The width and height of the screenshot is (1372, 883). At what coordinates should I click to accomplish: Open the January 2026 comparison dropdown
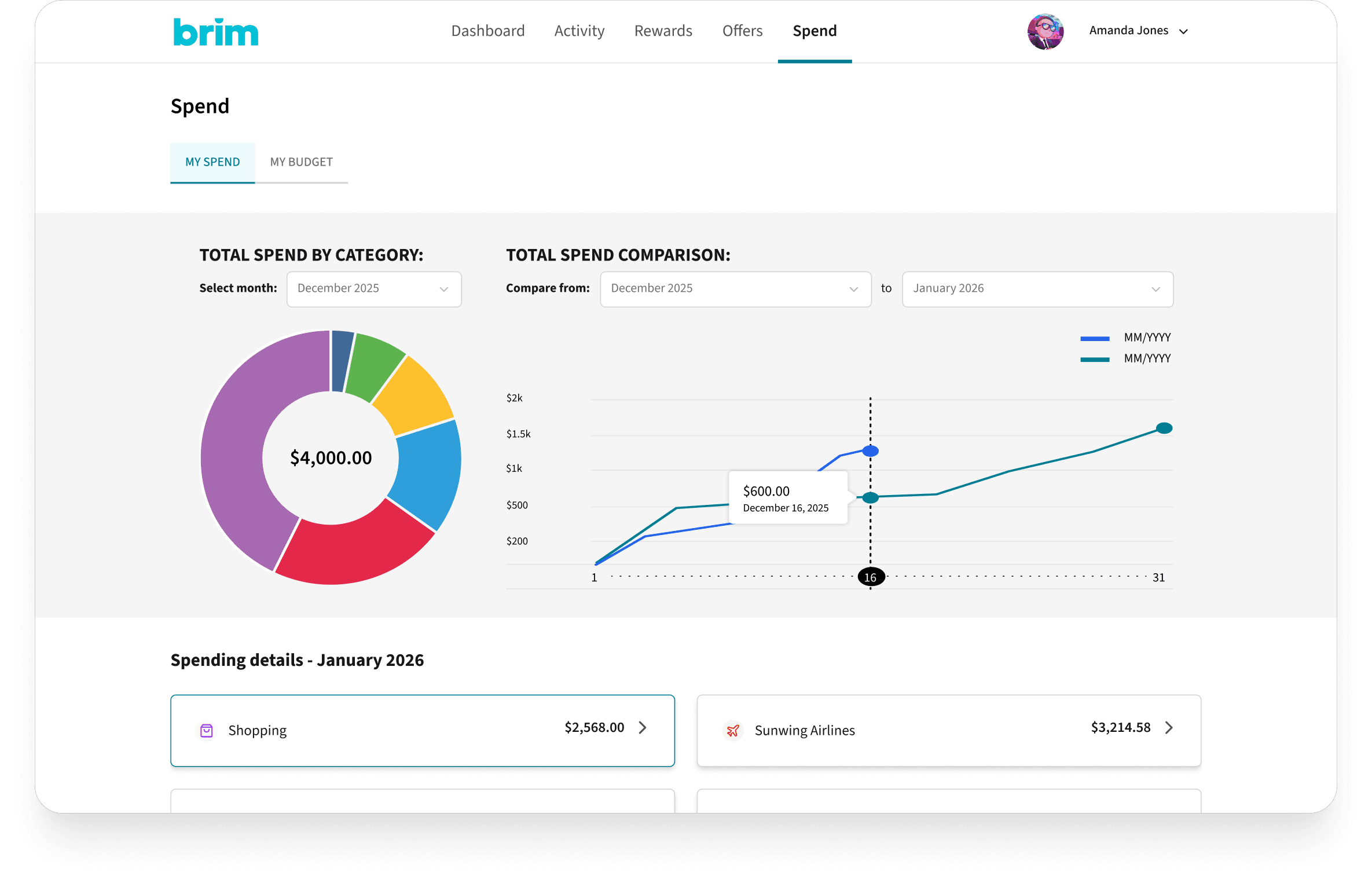[x=1037, y=289]
